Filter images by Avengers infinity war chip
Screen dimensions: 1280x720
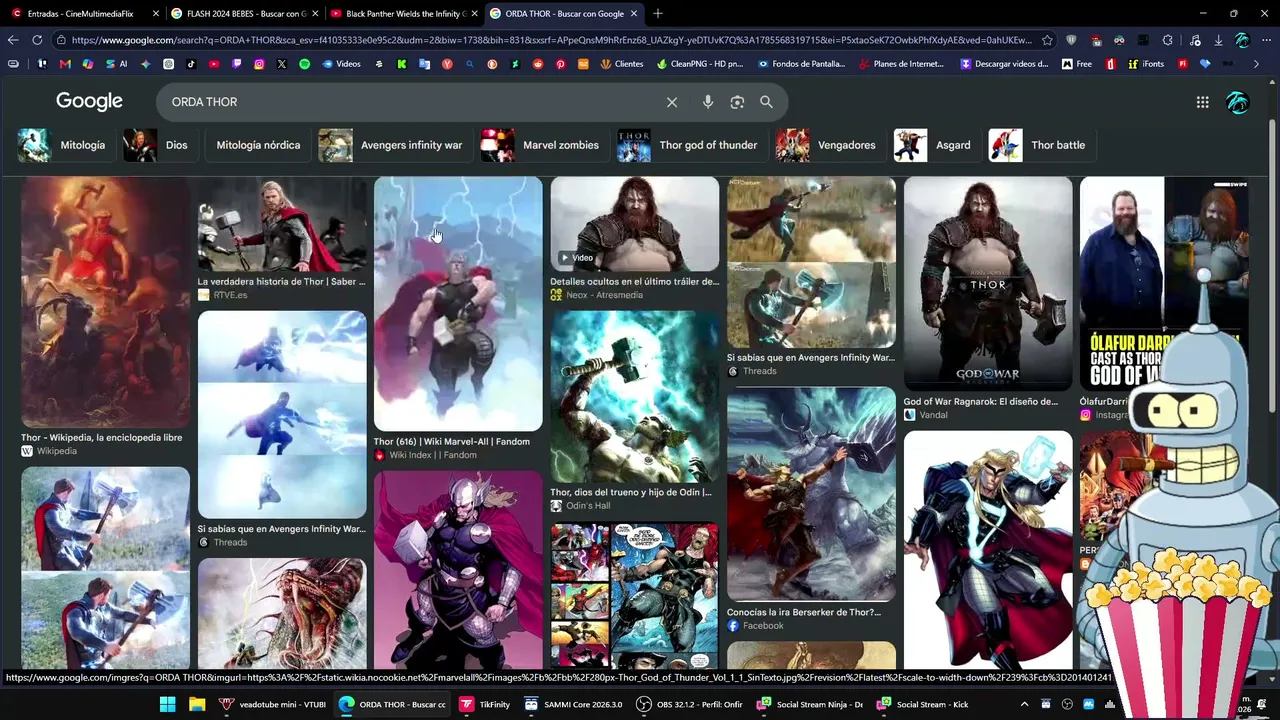(x=394, y=145)
